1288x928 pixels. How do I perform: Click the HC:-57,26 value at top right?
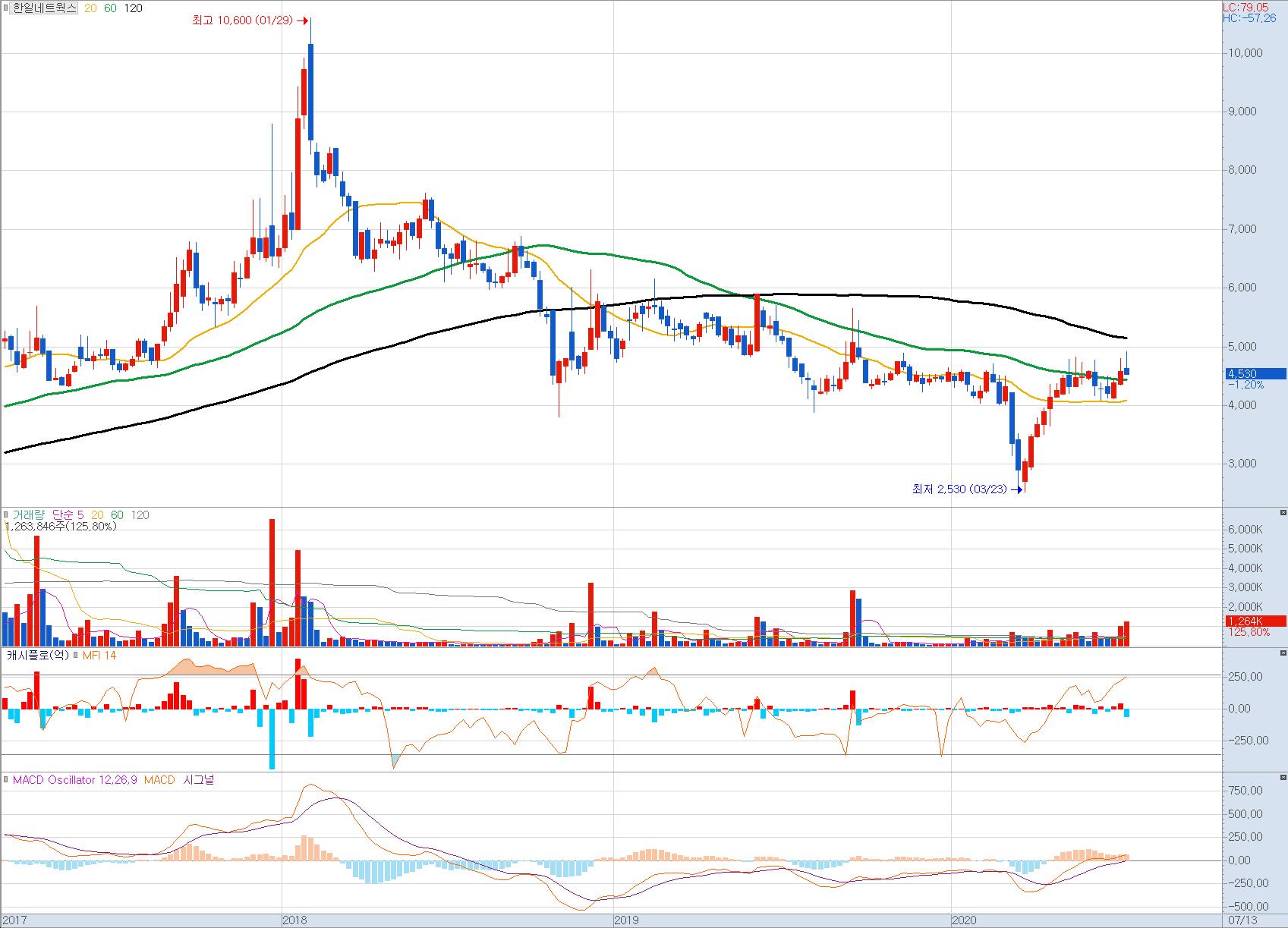pyautogui.click(x=1249, y=17)
